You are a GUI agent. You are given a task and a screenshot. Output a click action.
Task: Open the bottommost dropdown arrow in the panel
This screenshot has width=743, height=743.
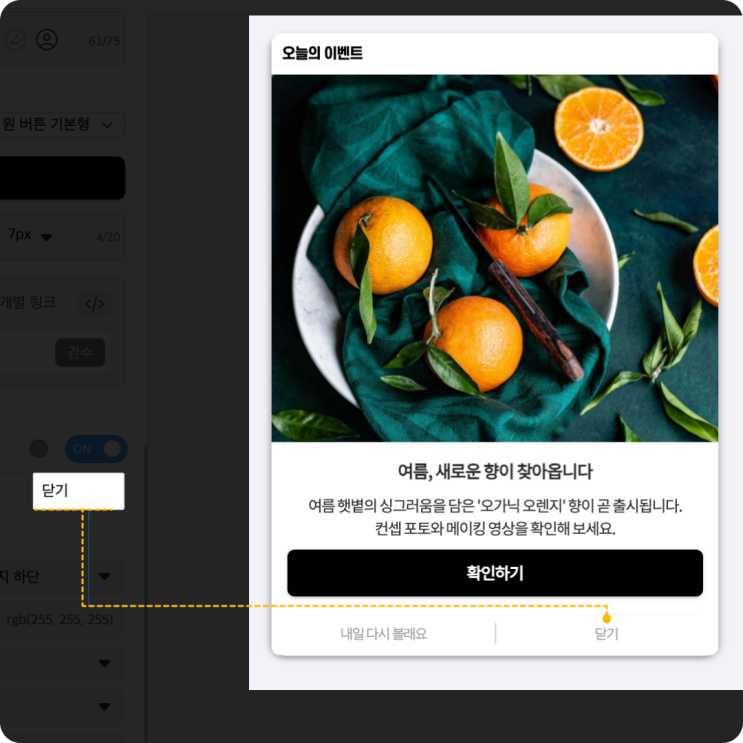(x=104, y=707)
